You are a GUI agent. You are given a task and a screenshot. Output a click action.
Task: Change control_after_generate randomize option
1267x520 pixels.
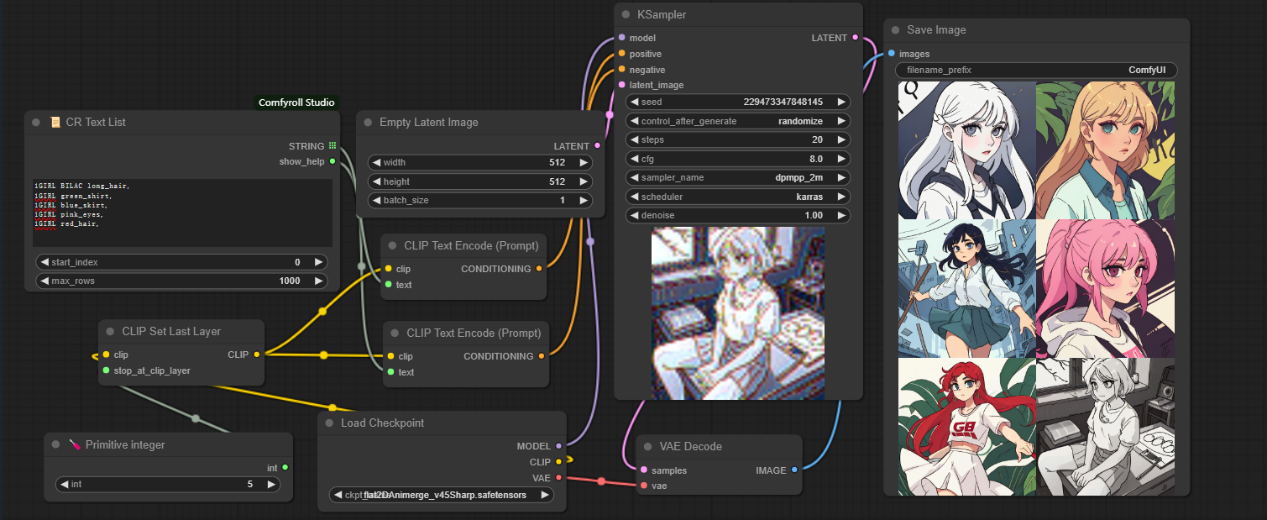[738, 120]
